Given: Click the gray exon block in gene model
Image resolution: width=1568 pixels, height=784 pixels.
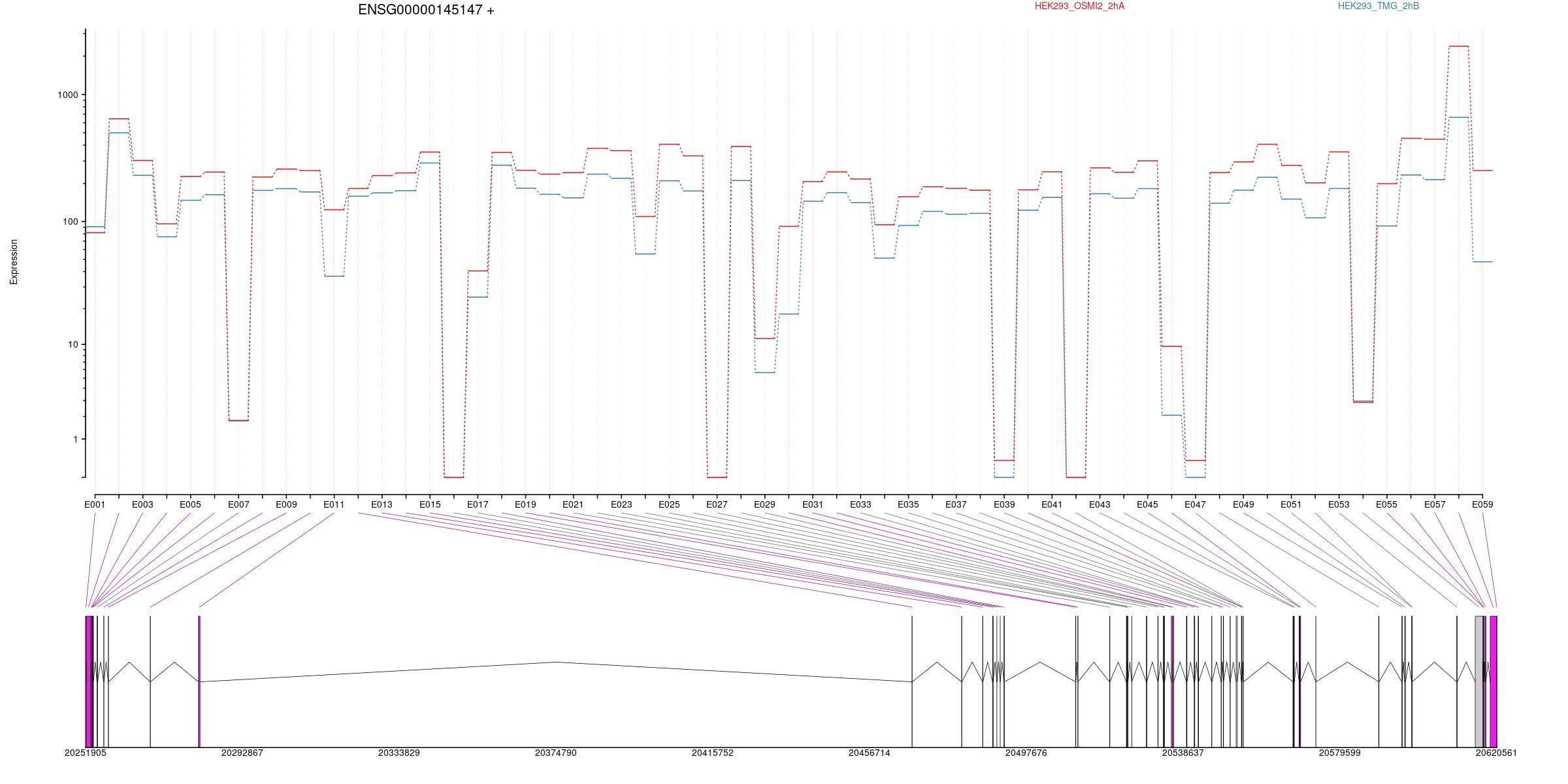Looking at the screenshot, I should [x=1479, y=681].
